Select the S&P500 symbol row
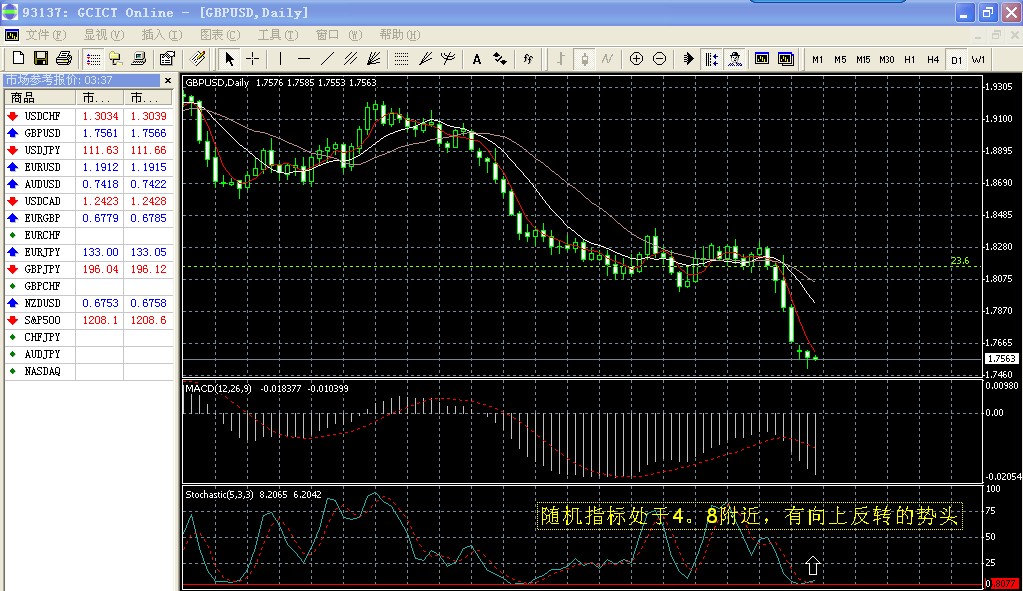This screenshot has width=1023, height=591. coord(89,320)
